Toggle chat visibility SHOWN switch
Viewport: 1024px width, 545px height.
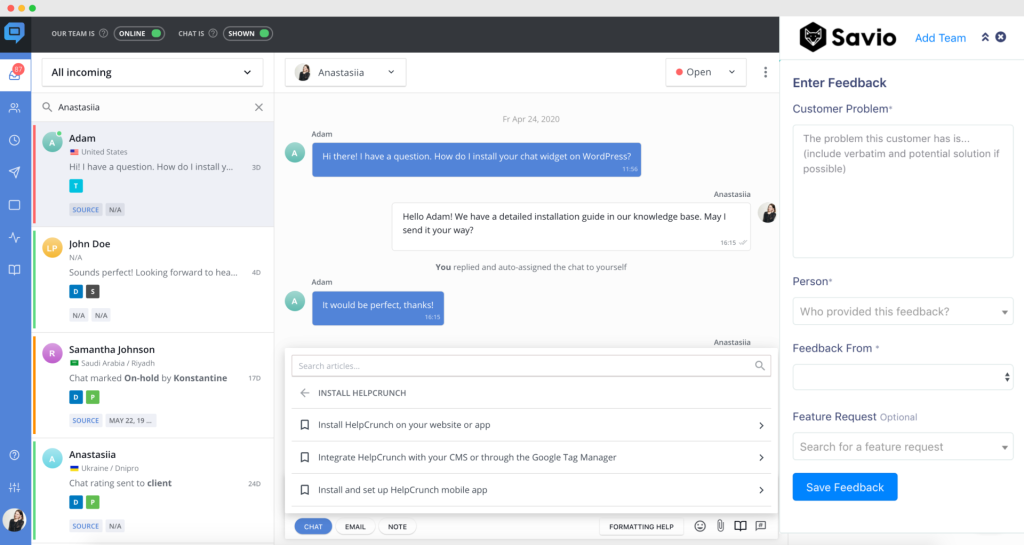click(248, 33)
